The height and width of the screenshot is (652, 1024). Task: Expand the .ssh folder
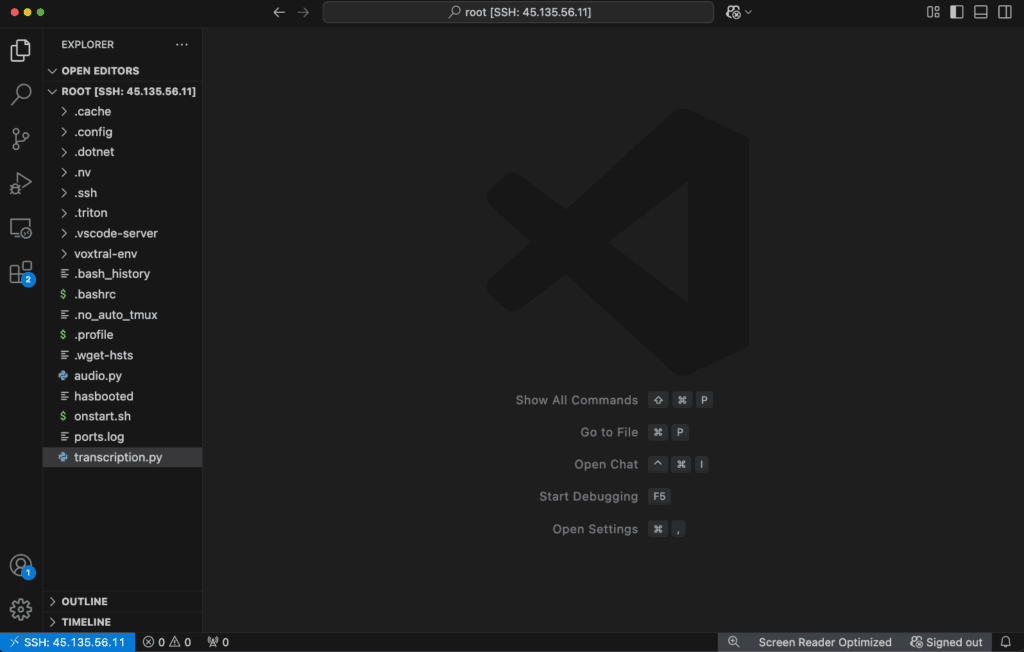[122, 193]
